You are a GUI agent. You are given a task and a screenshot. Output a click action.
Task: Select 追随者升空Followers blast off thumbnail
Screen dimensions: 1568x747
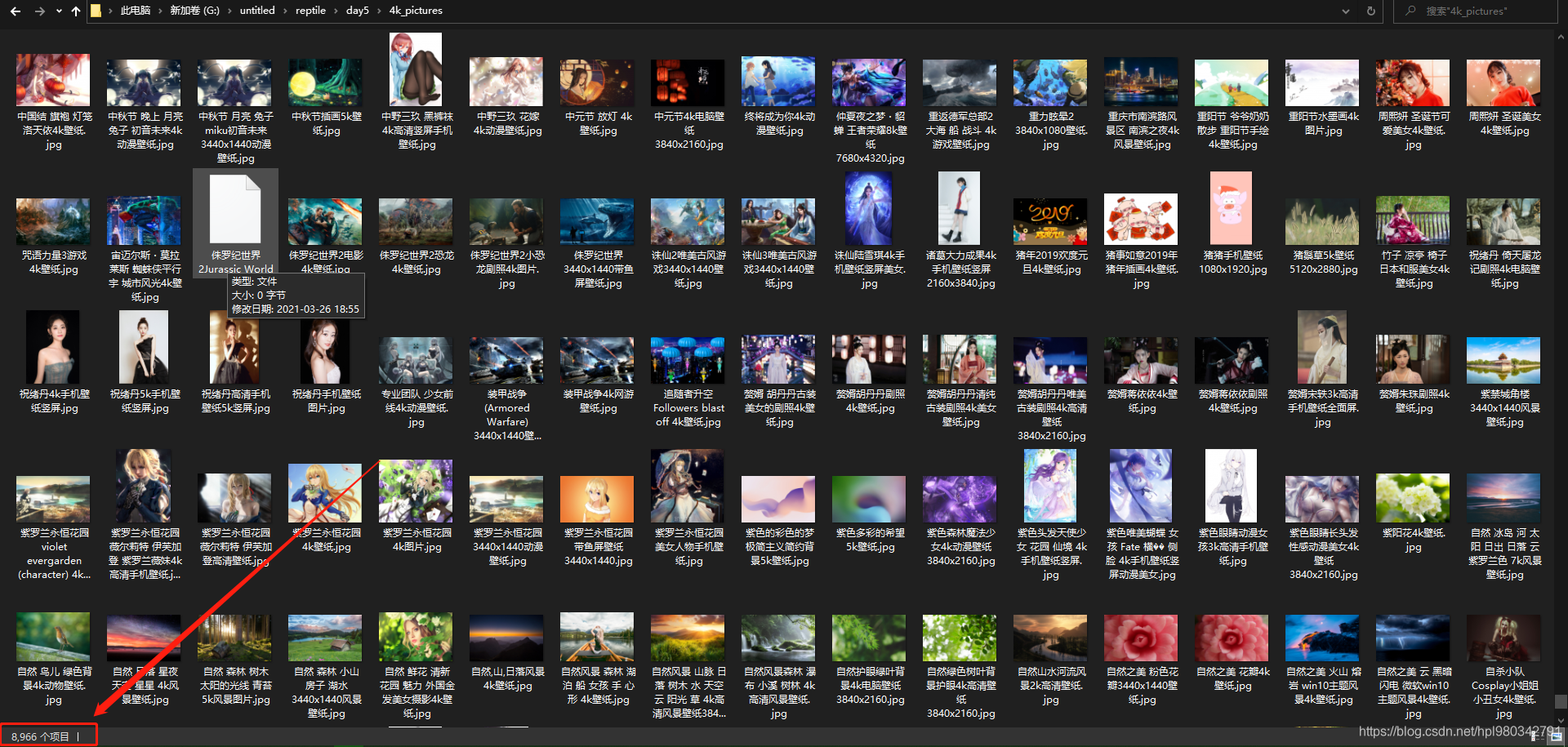[x=688, y=360]
